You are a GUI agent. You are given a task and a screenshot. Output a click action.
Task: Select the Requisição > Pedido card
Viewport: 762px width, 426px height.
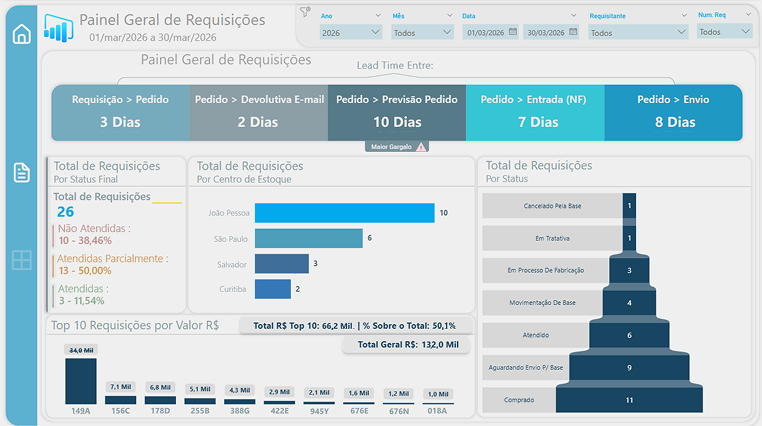tap(121, 113)
